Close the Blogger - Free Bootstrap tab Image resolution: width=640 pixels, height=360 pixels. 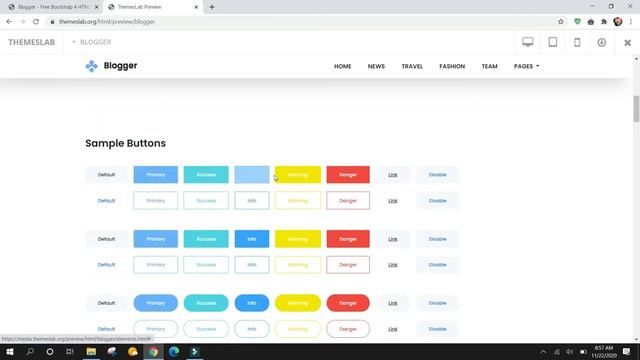pyautogui.click(x=96, y=7)
